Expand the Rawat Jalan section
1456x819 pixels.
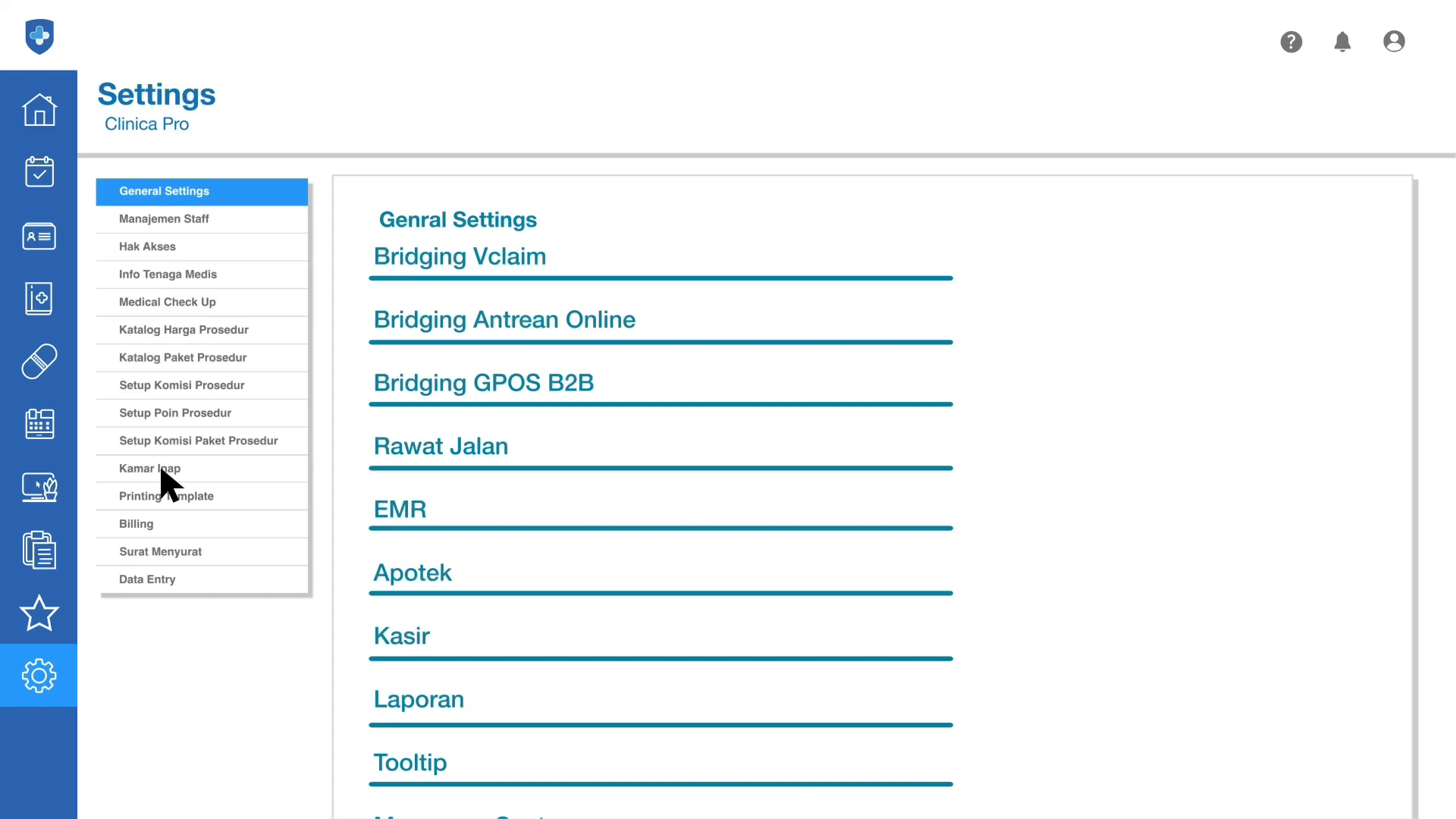click(441, 447)
